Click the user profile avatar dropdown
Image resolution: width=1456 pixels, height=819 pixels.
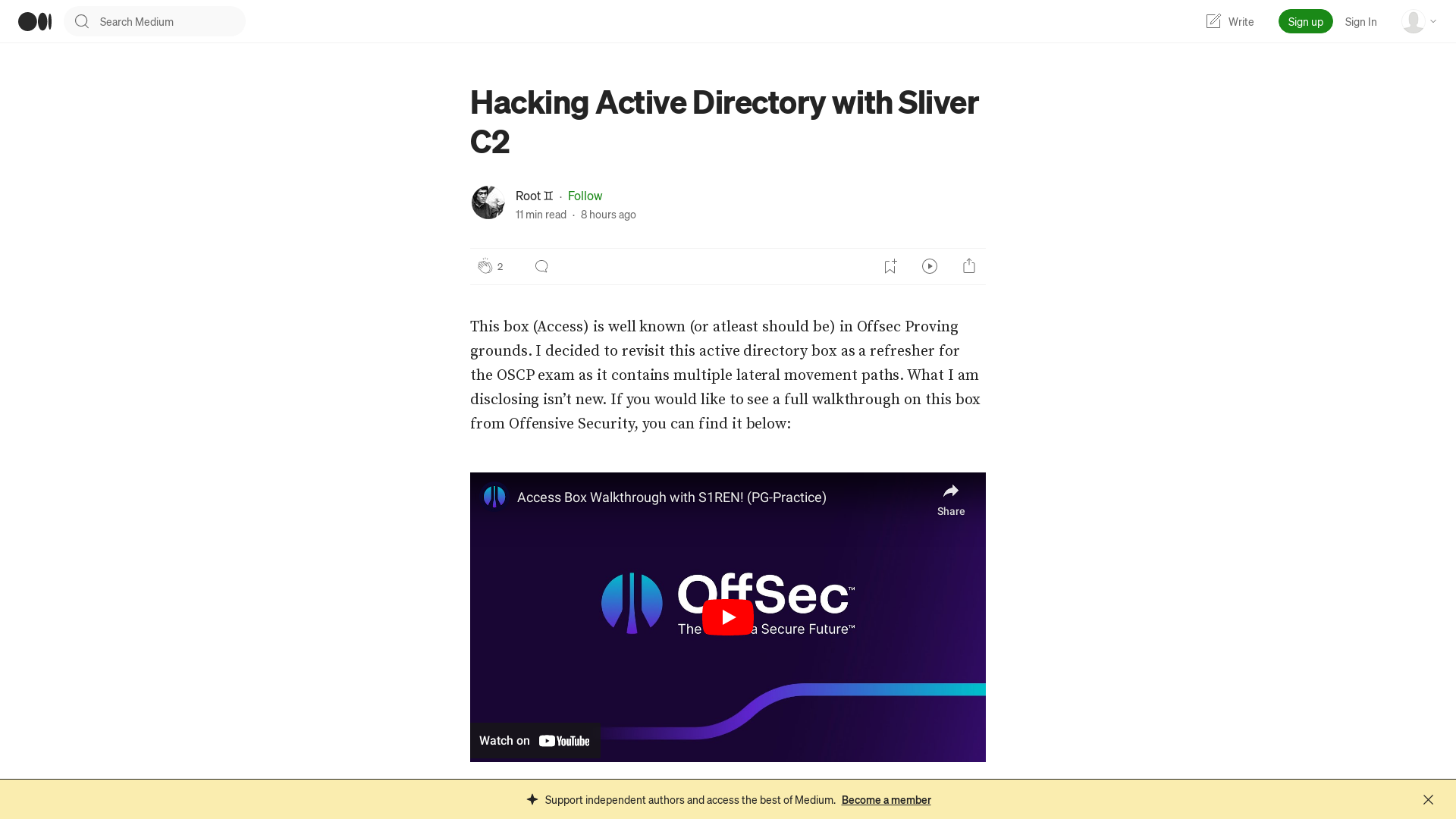click(1419, 21)
